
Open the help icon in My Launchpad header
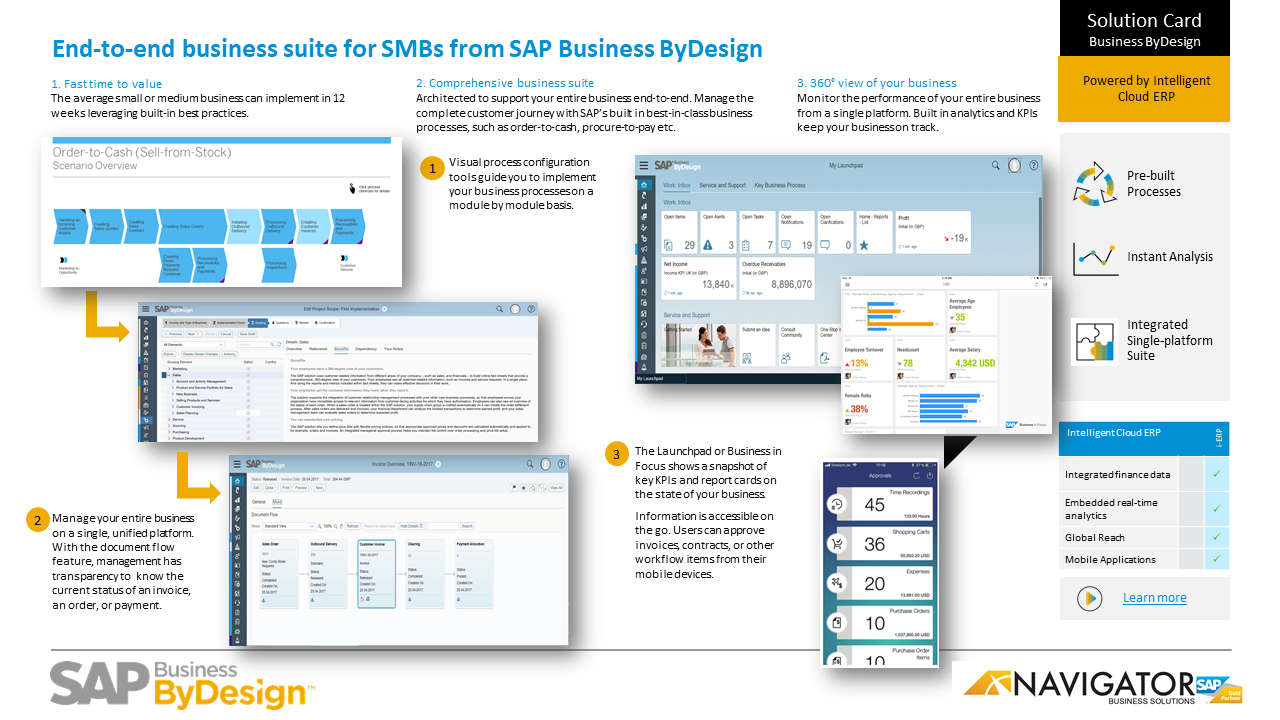(x=1033, y=165)
